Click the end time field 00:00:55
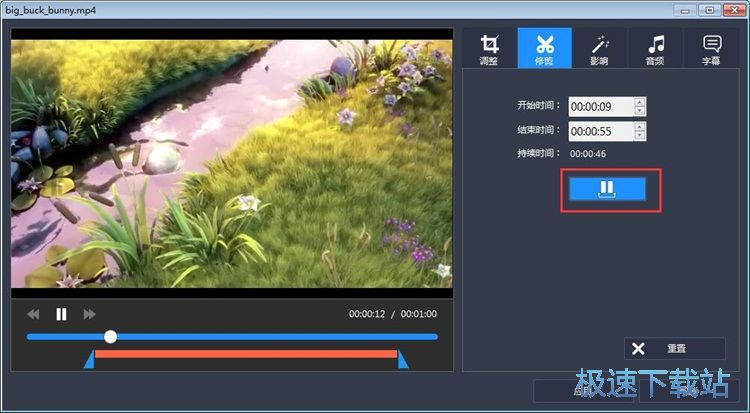 pos(601,131)
